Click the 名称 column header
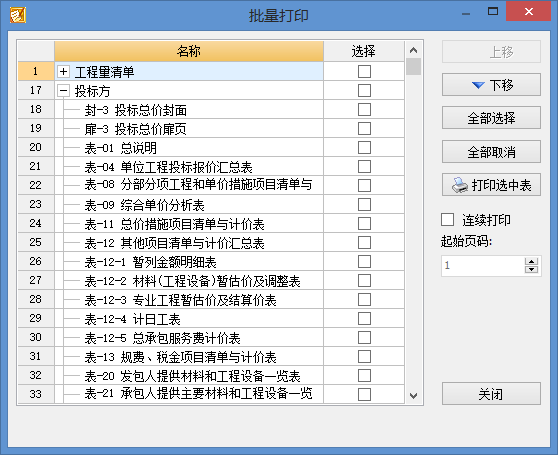Viewport: 558px width, 455px height. (x=189, y=51)
